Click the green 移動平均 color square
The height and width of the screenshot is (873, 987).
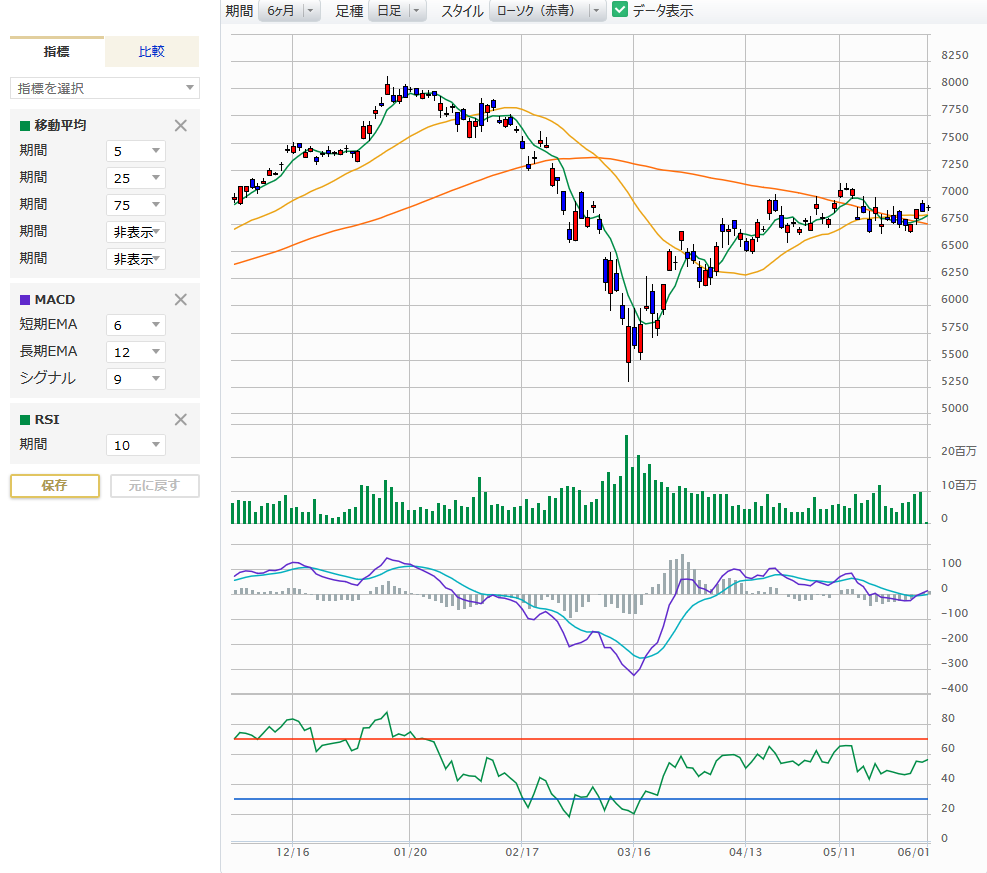[x=25, y=126]
